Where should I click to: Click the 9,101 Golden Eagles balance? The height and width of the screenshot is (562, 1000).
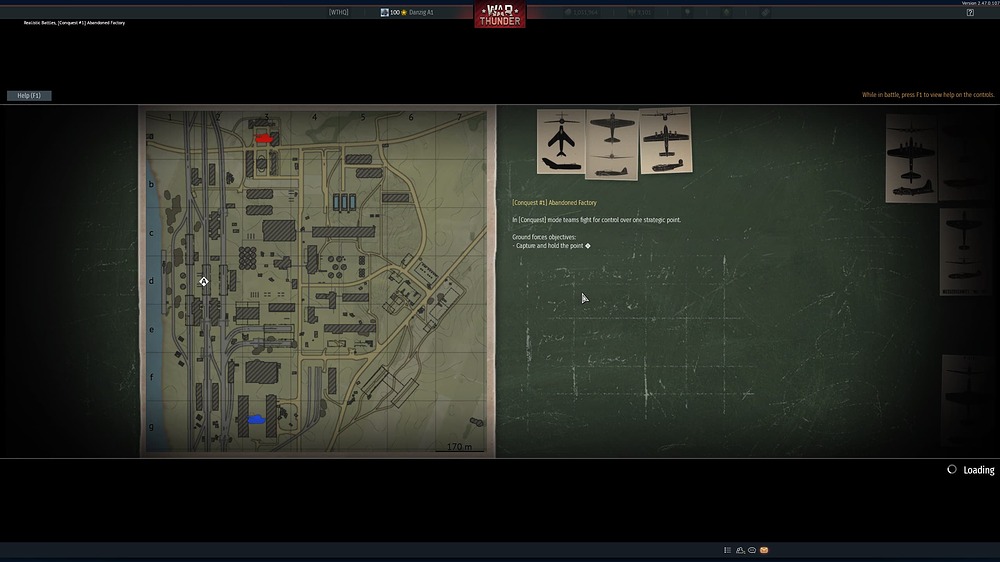click(x=639, y=12)
